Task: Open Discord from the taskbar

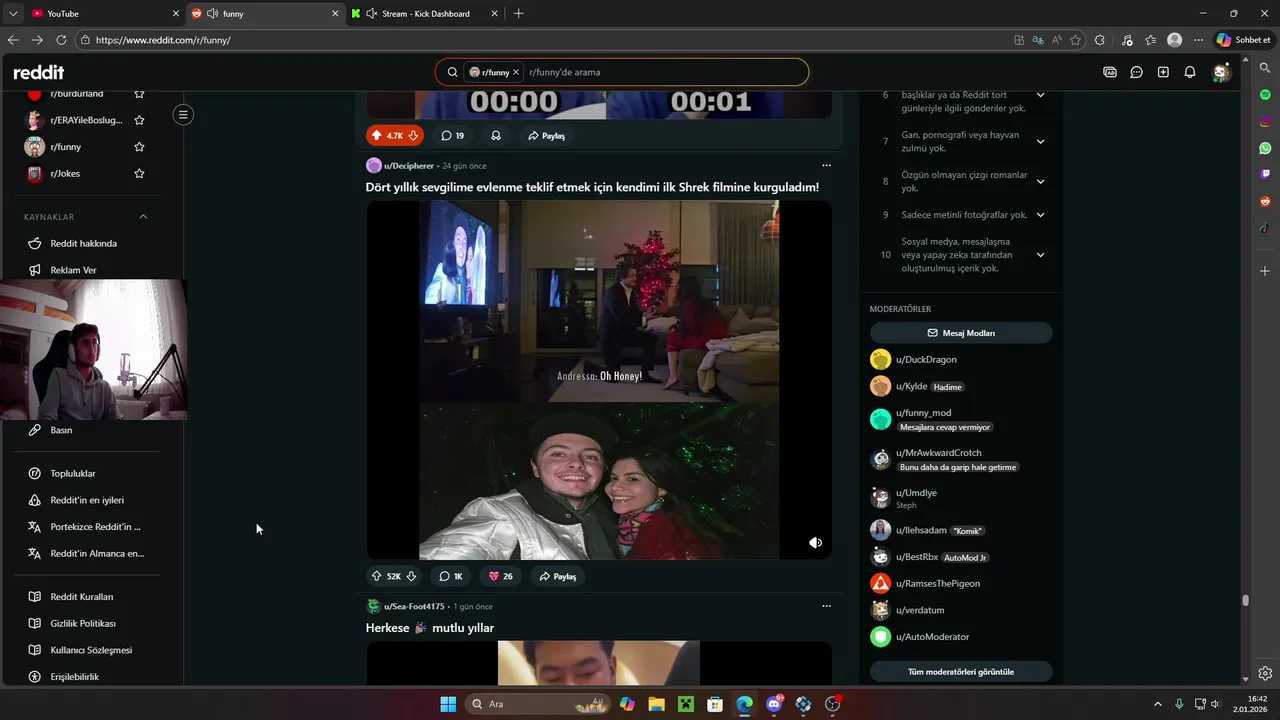Action: coord(774,704)
